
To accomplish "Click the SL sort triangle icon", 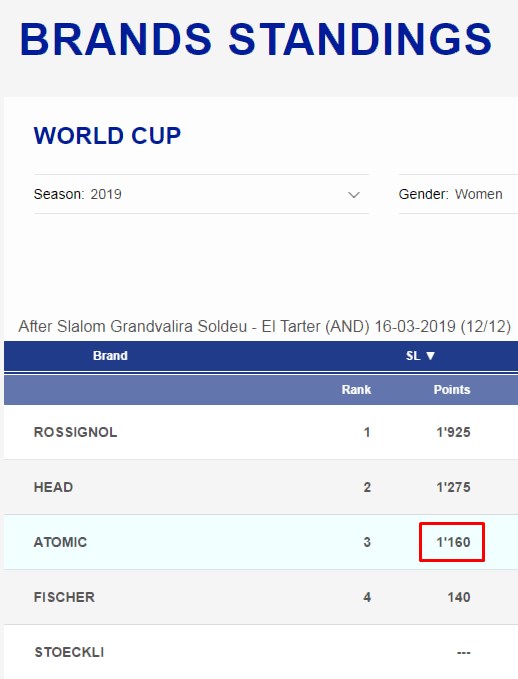I will click(430, 356).
